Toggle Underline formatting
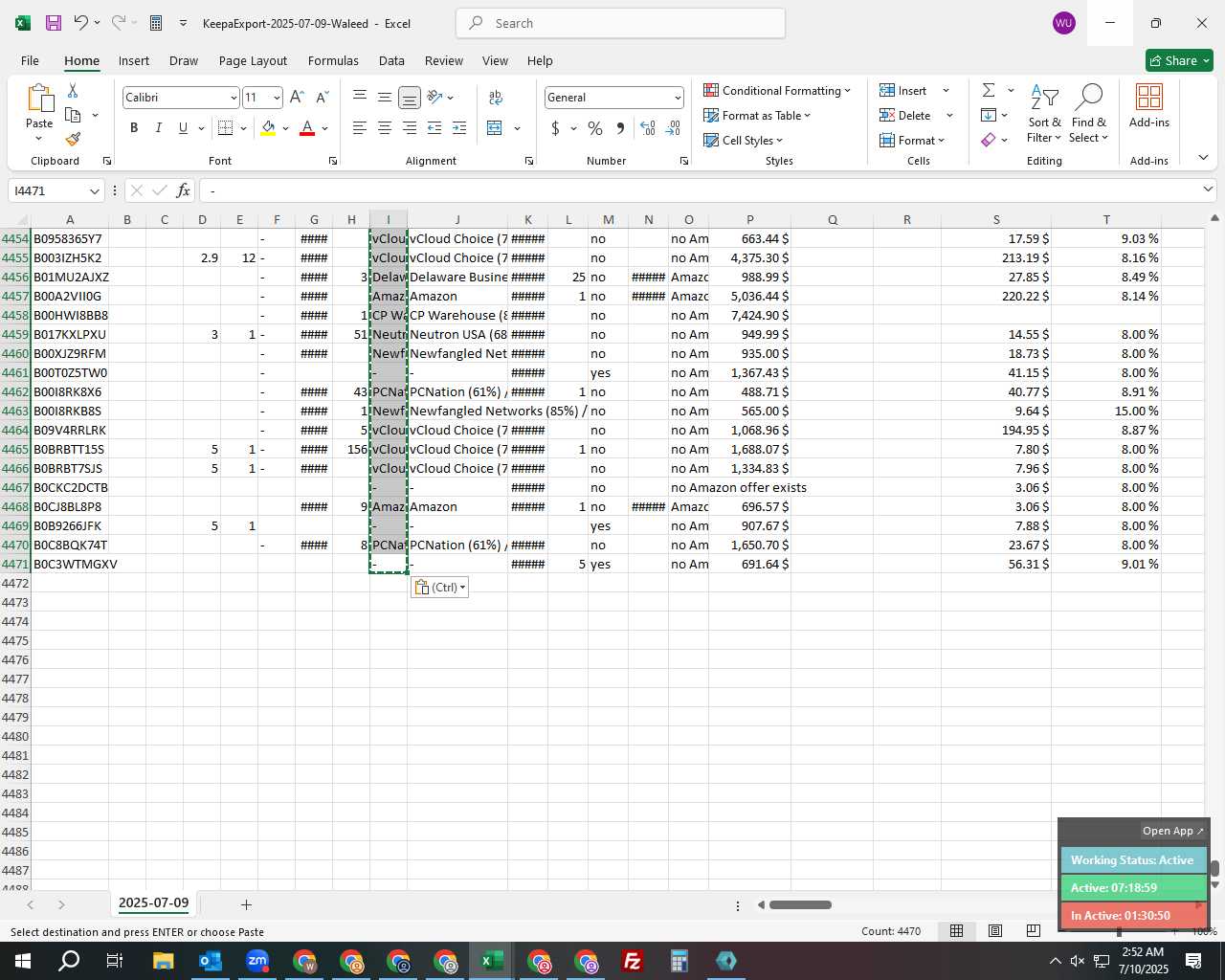Viewport: 1225px width, 980px height. pos(183,128)
